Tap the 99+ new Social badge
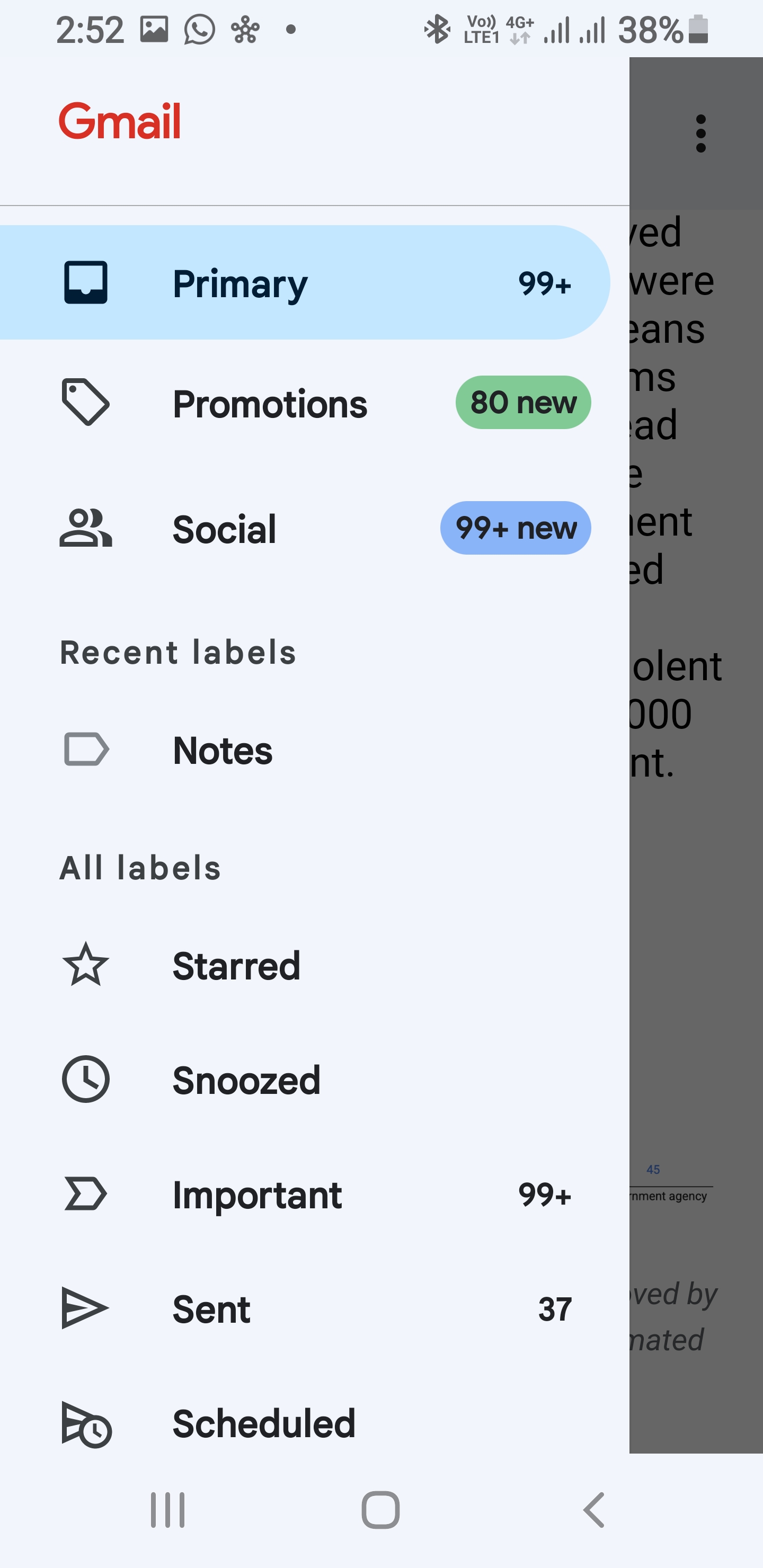 (515, 528)
